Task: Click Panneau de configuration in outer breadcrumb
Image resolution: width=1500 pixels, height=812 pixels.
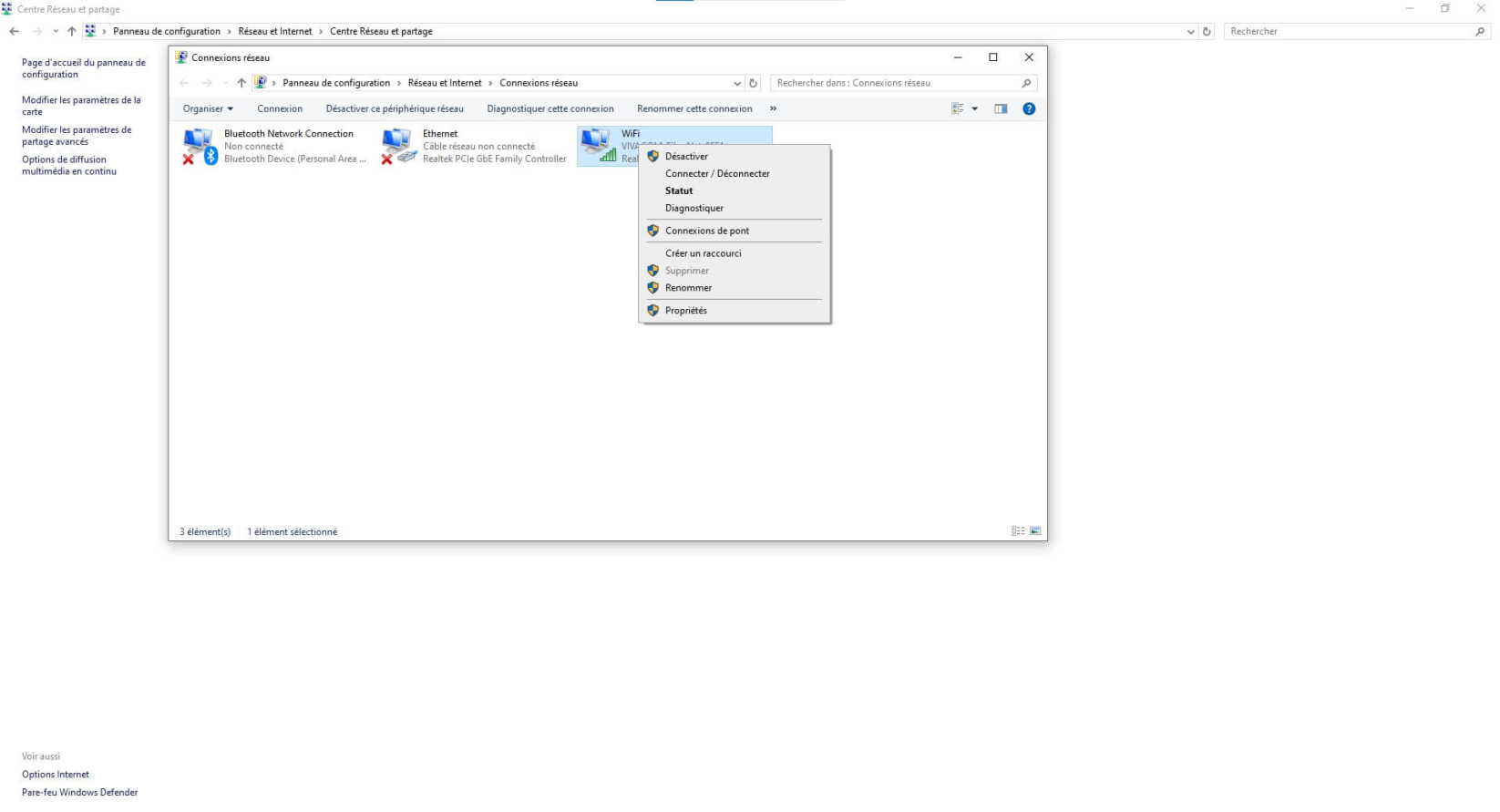Action: pos(167,31)
